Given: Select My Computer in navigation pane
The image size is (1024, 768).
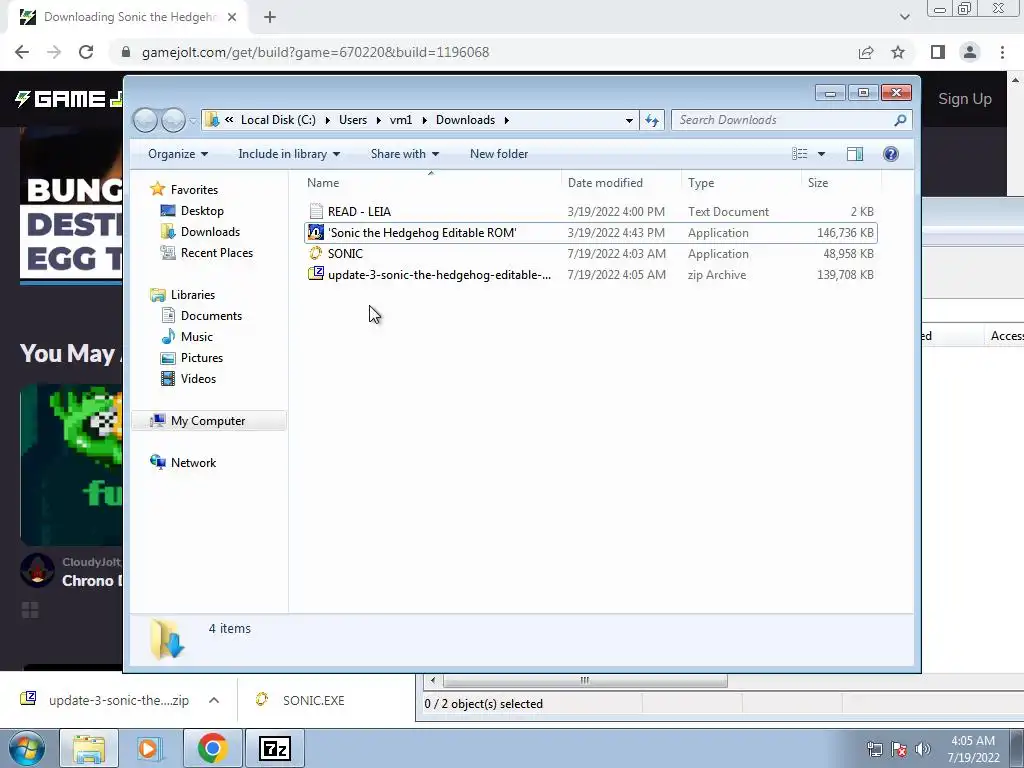Looking at the screenshot, I should tap(208, 421).
